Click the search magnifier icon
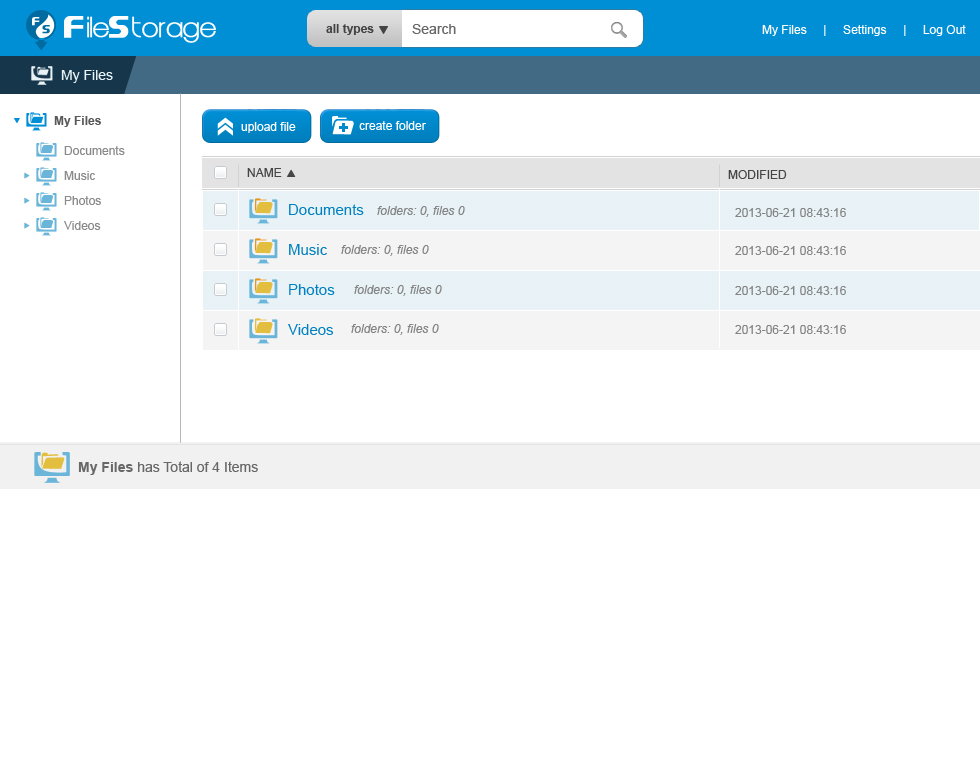 coord(619,29)
